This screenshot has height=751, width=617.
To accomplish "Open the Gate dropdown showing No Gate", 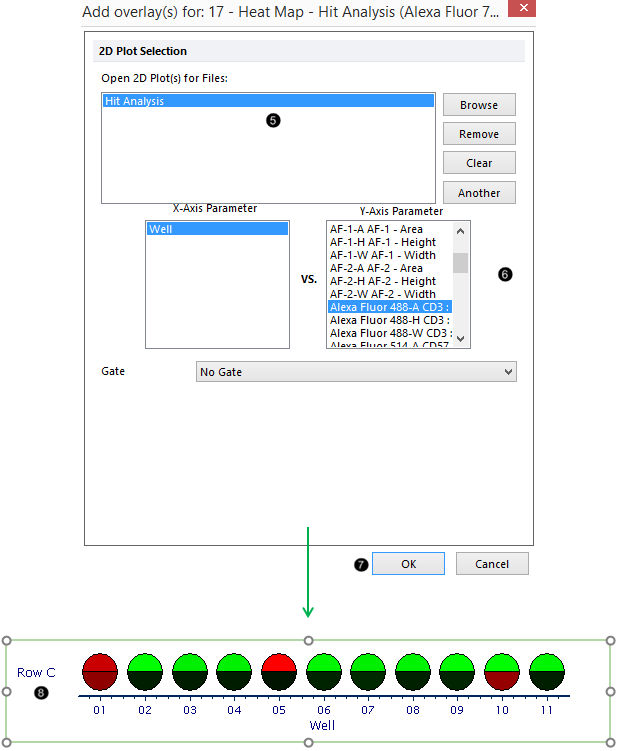I will tap(356, 372).
